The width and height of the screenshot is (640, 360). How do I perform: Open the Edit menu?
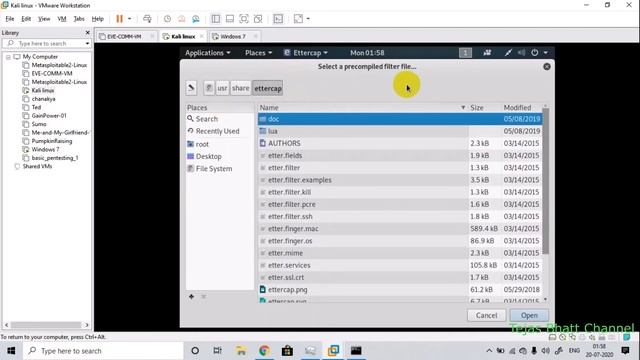point(26,19)
